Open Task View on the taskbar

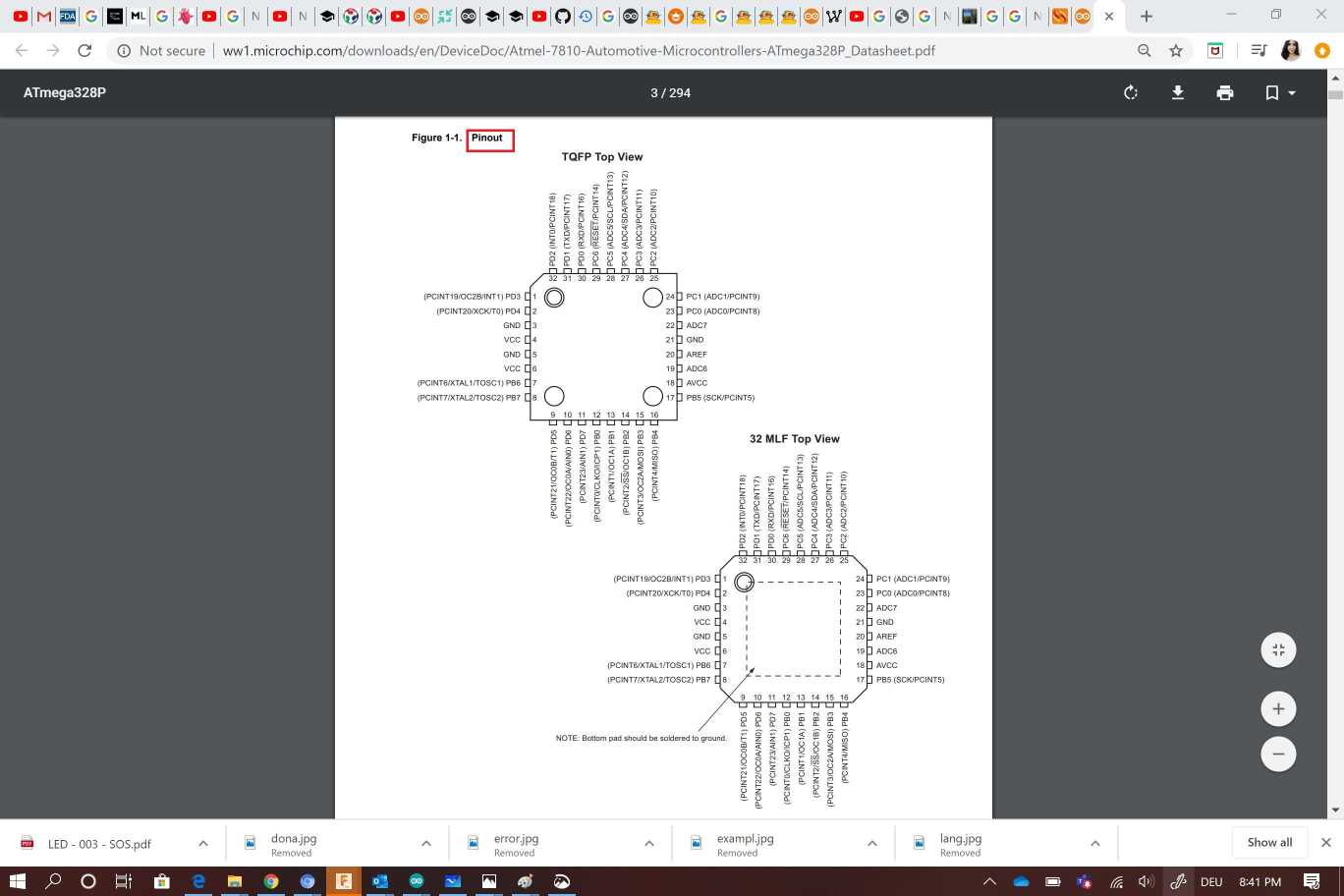tap(124, 881)
